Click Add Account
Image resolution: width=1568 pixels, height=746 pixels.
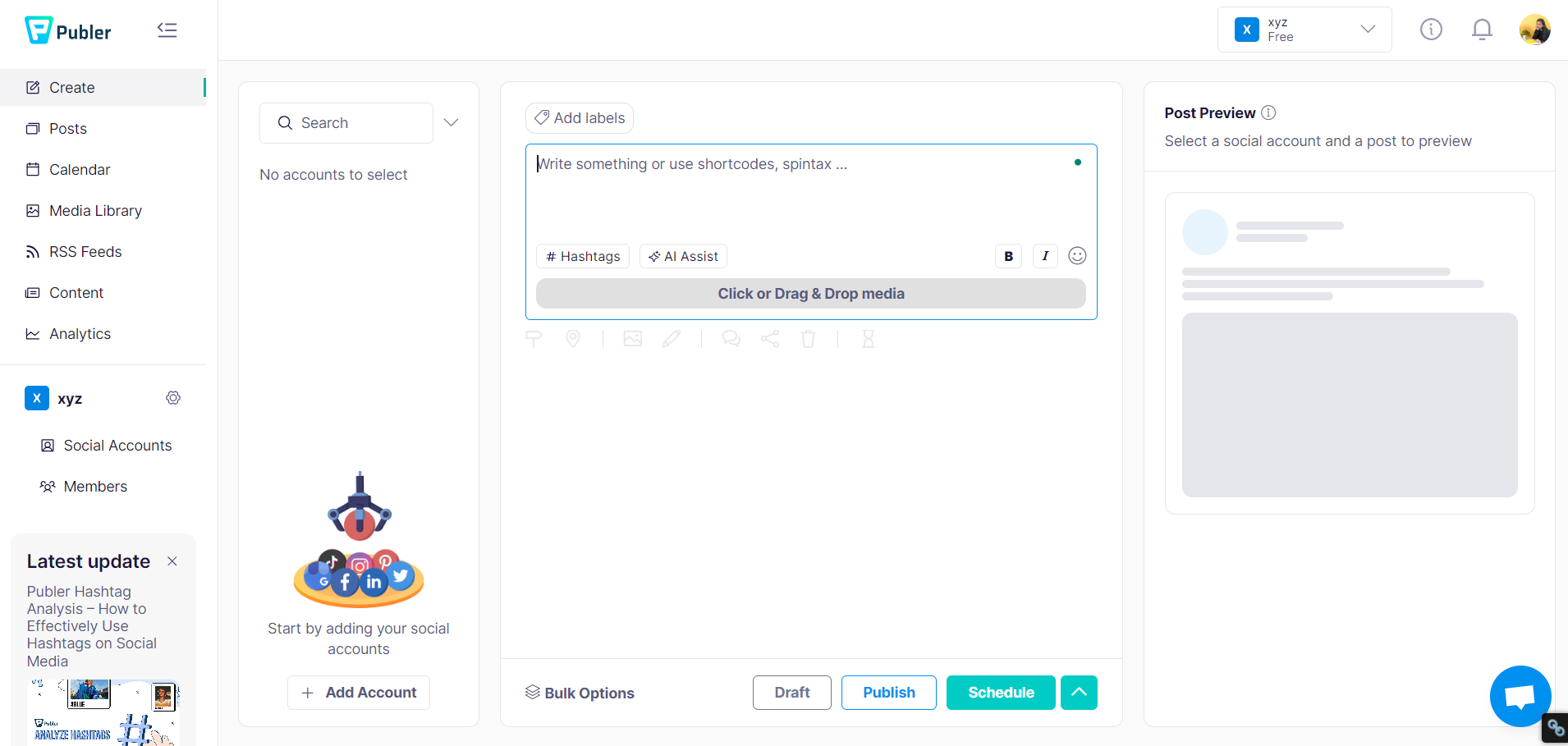(x=358, y=692)
